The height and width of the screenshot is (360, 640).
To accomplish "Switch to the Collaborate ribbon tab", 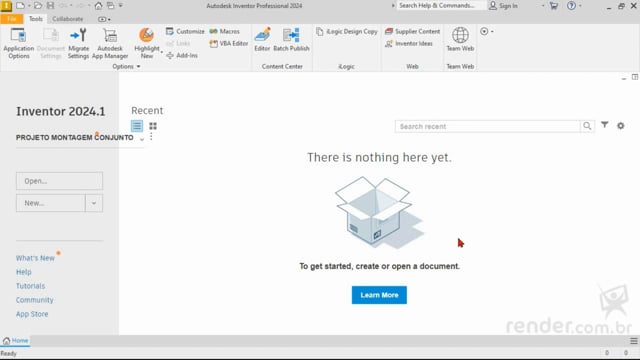I will point(68,19).
